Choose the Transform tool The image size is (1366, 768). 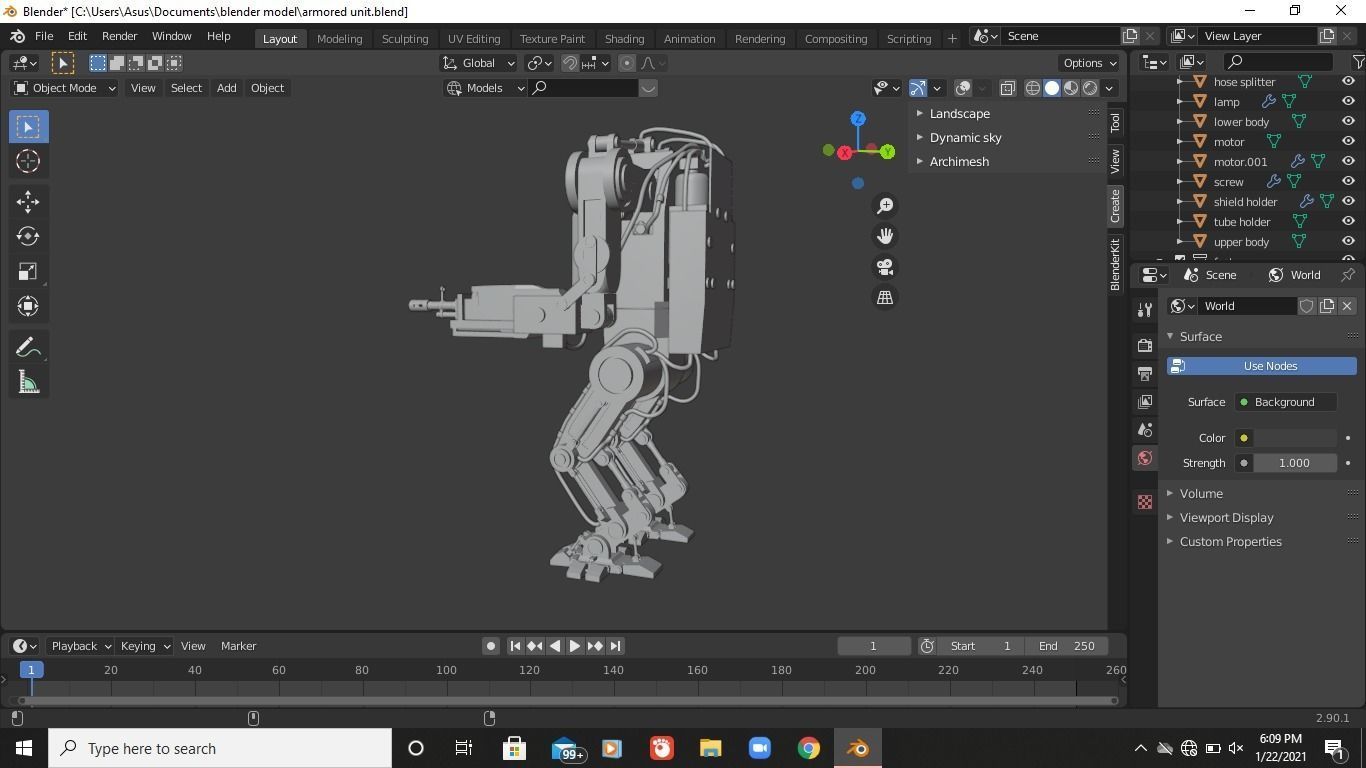coord(28,306)
